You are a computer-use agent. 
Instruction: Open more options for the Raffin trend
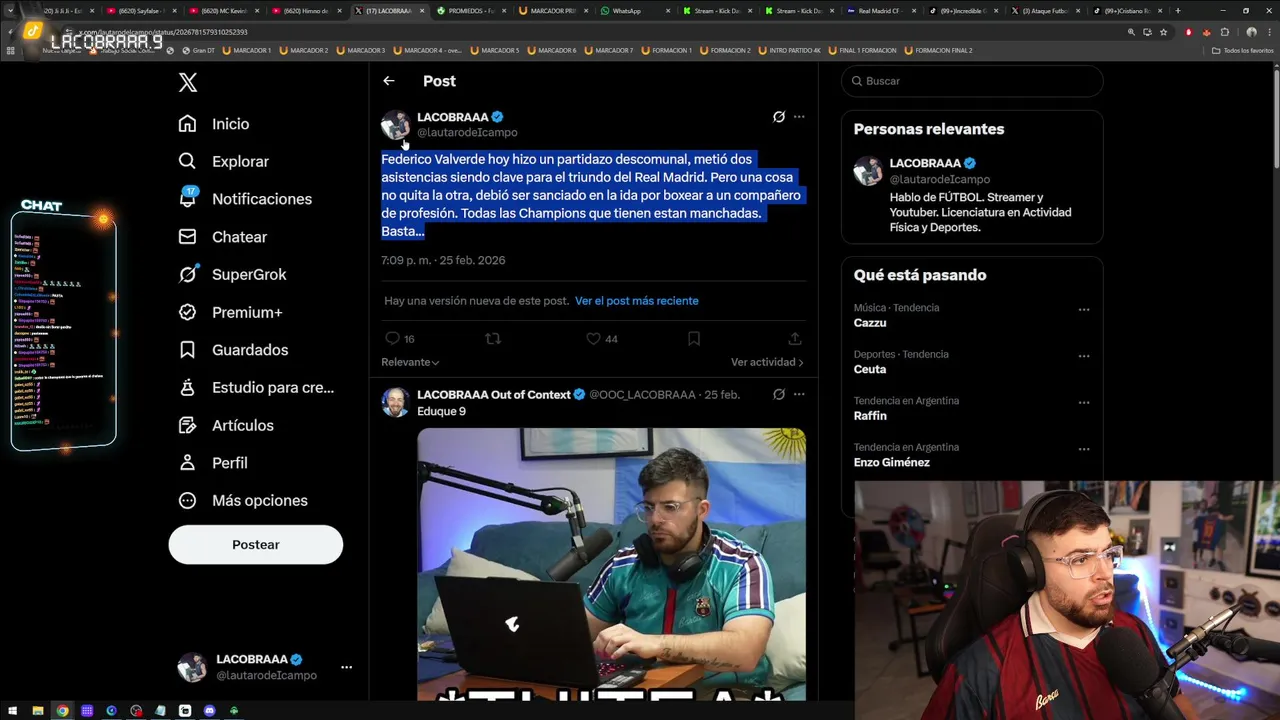pyautogui.click(x=1084, y=403)
